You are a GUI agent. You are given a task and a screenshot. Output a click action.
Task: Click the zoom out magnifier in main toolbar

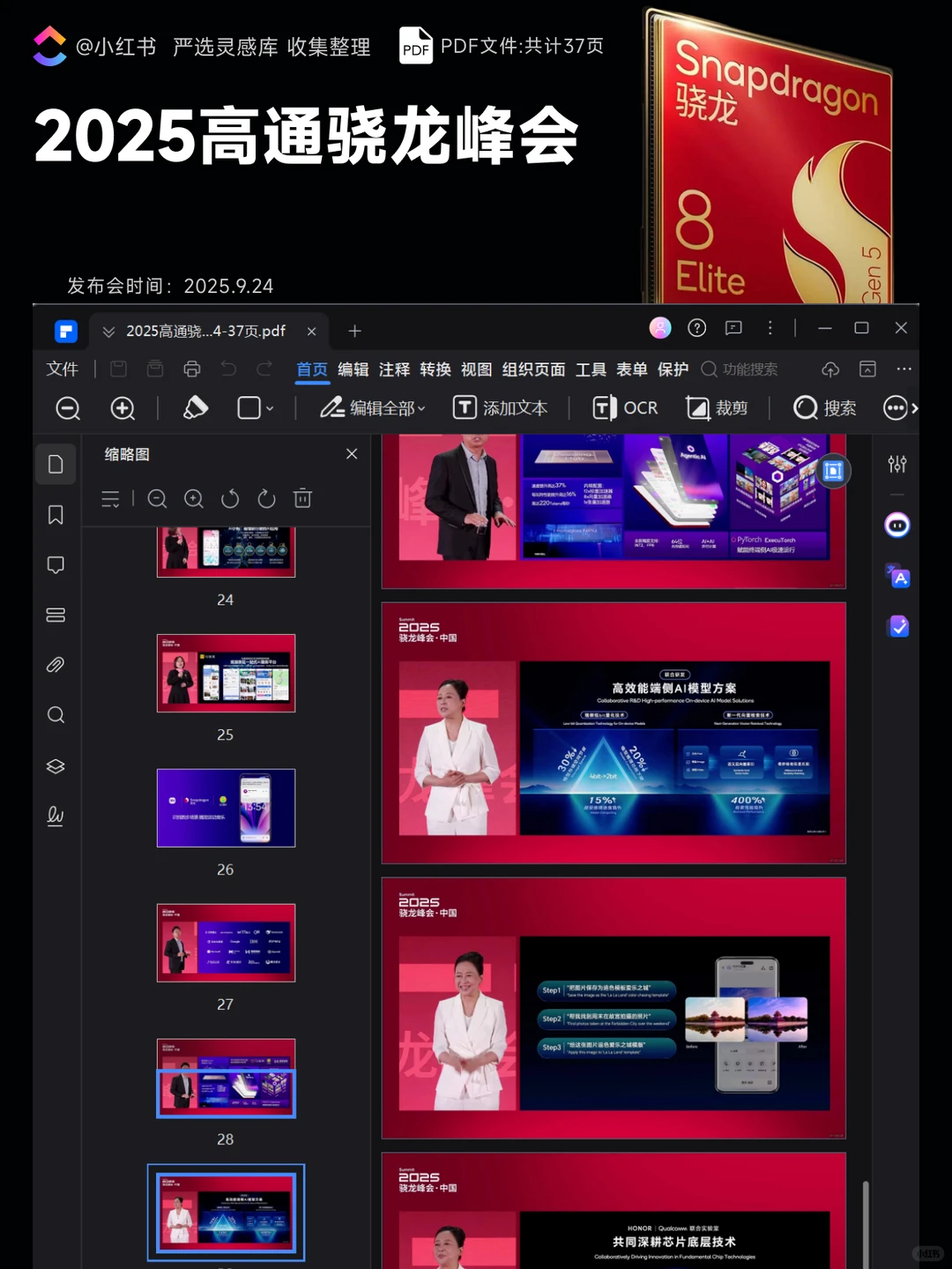pos(68,407)
